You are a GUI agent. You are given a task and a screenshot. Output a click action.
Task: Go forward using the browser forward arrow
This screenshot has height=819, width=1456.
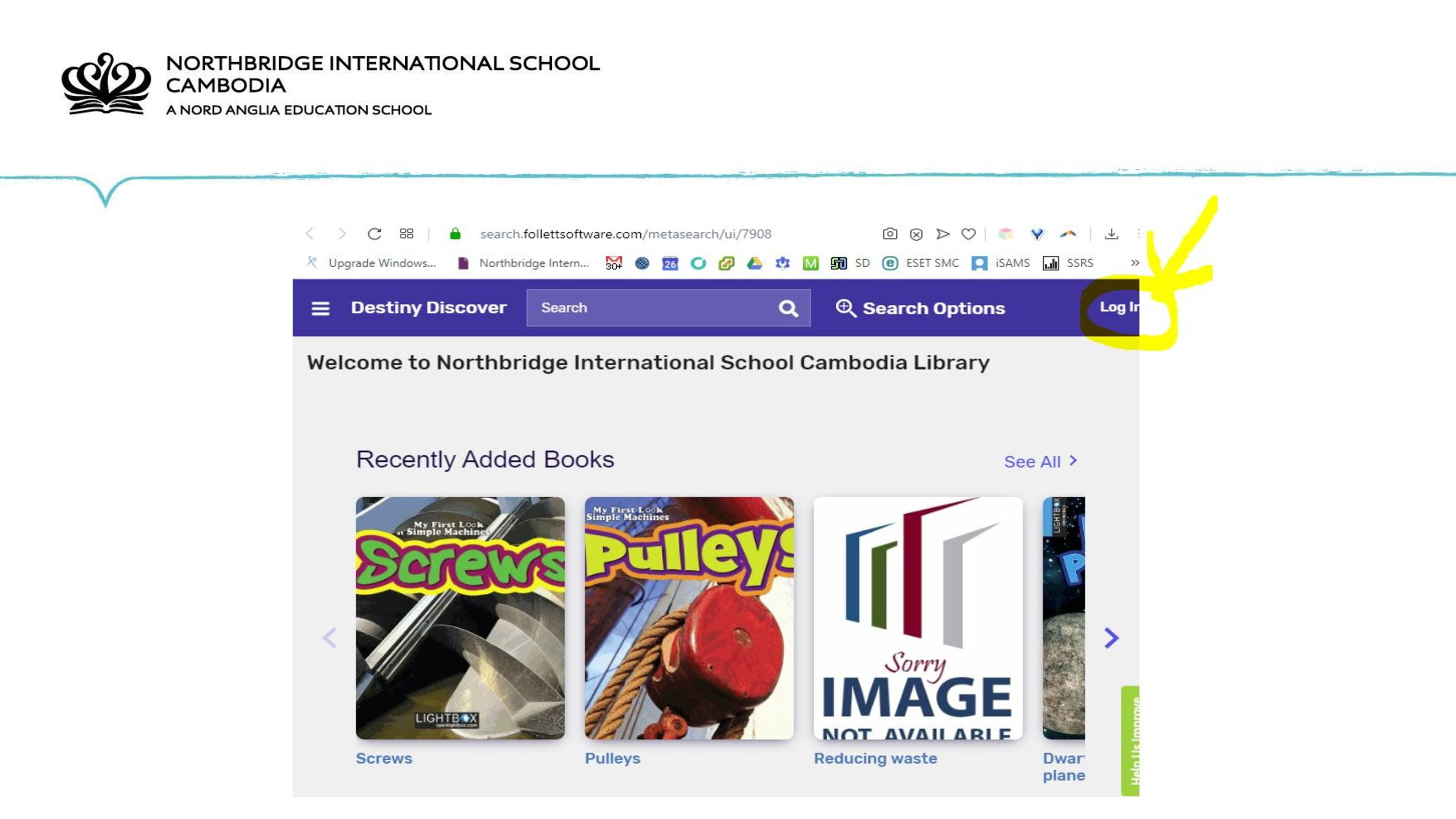pyautogui.click(x=342, y=234)
